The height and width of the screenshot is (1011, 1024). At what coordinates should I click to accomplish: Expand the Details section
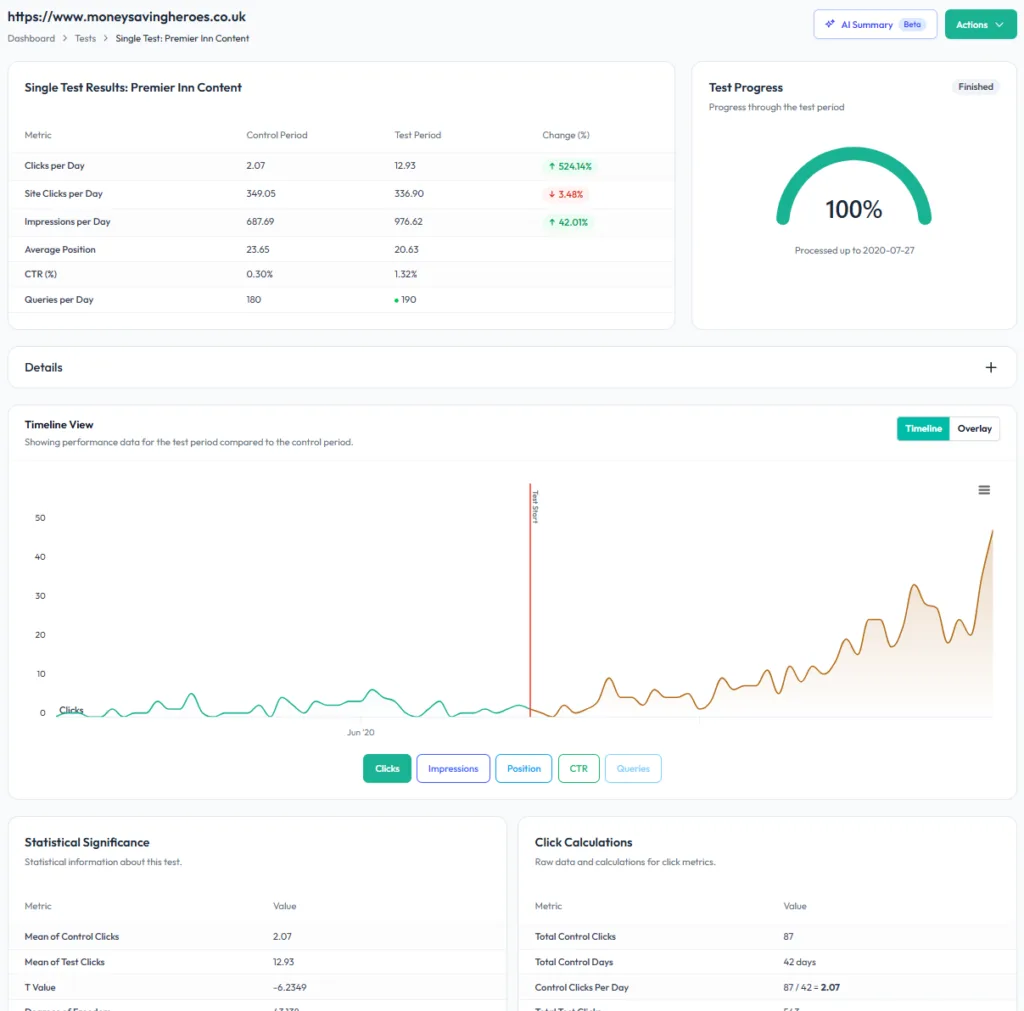991,367
